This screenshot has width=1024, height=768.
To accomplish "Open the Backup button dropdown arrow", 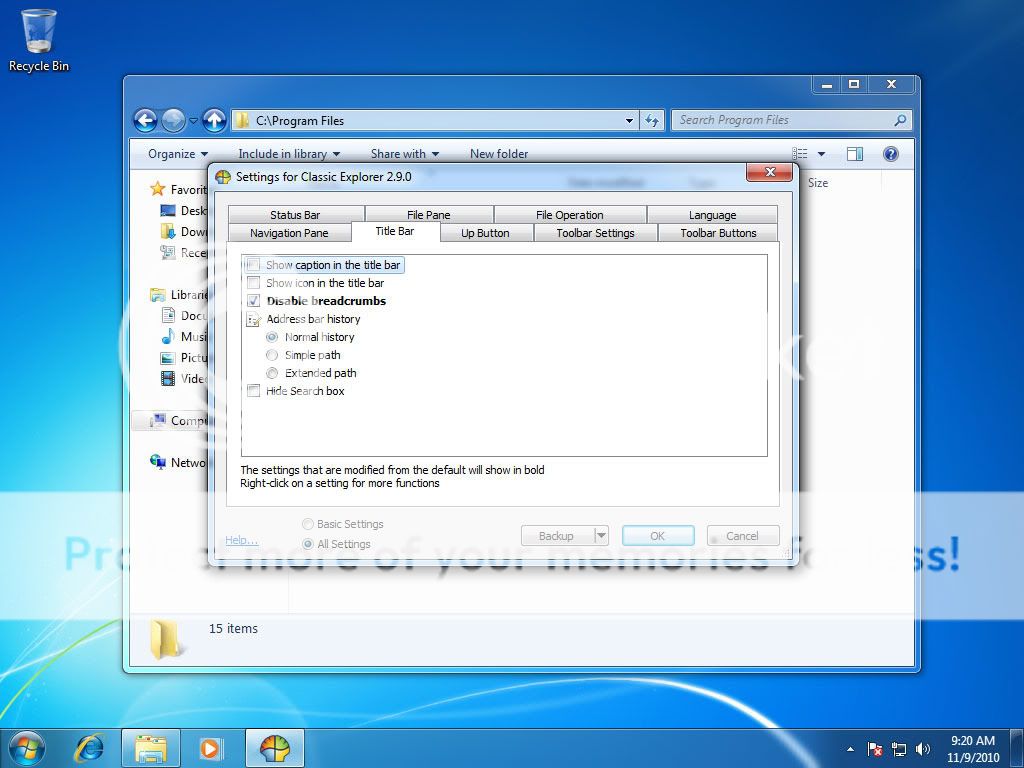I will pos(601,535).
